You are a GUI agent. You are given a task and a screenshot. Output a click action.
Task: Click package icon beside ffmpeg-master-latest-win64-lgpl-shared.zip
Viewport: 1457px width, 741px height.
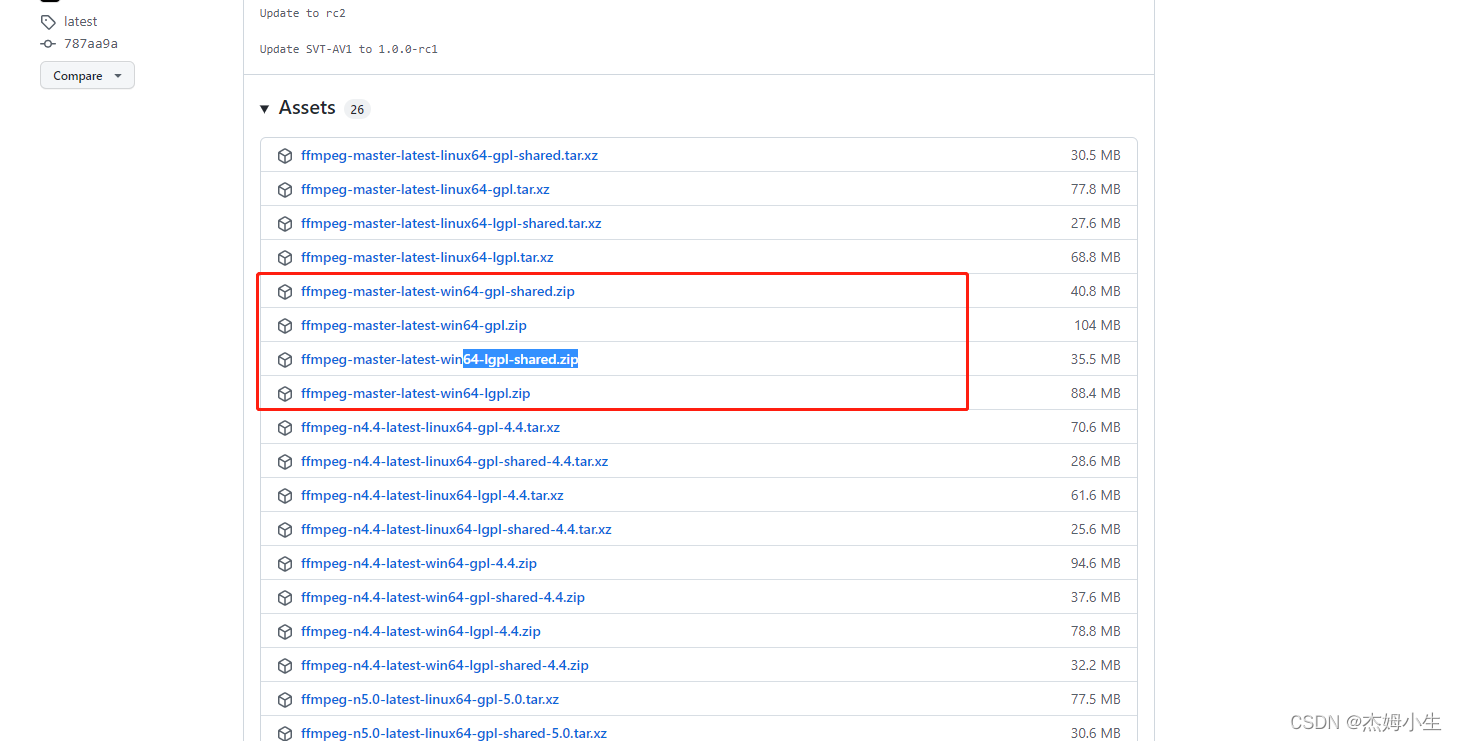(285, 360)
